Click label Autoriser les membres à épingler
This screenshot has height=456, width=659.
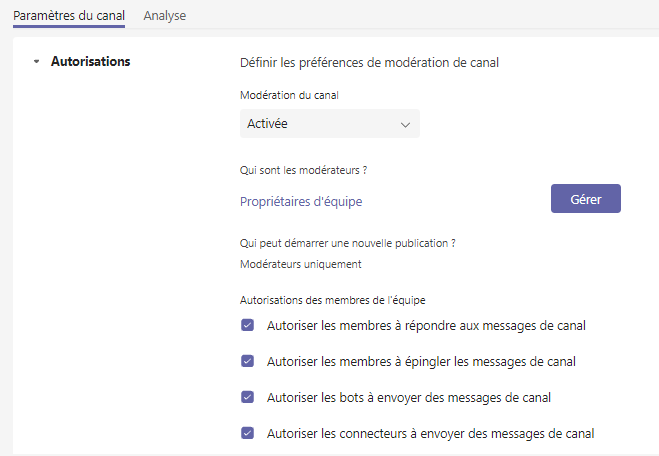pos(421,361)
